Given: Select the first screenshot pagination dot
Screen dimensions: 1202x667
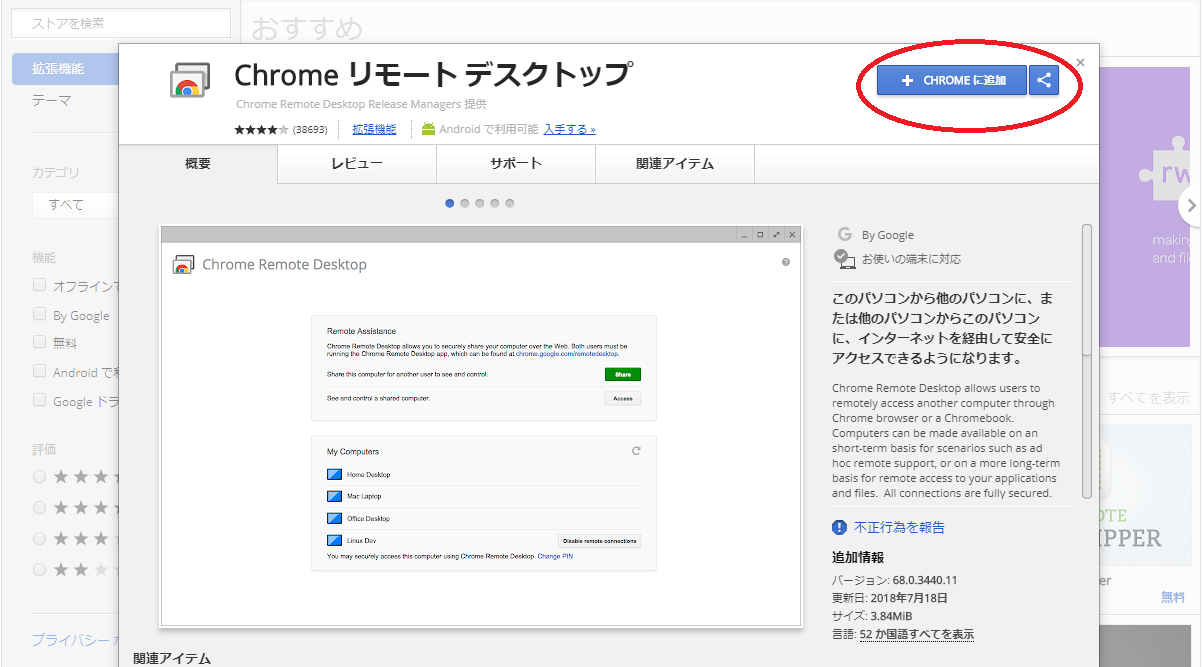Looking at the screenshot, I should pos(450,203).
